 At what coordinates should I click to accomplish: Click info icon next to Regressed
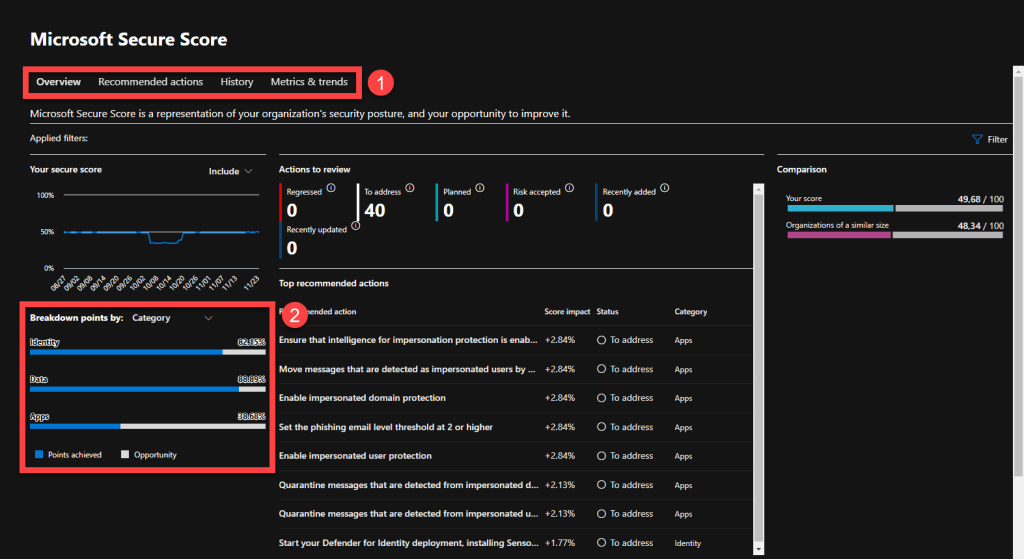click(x=330, y=187)
